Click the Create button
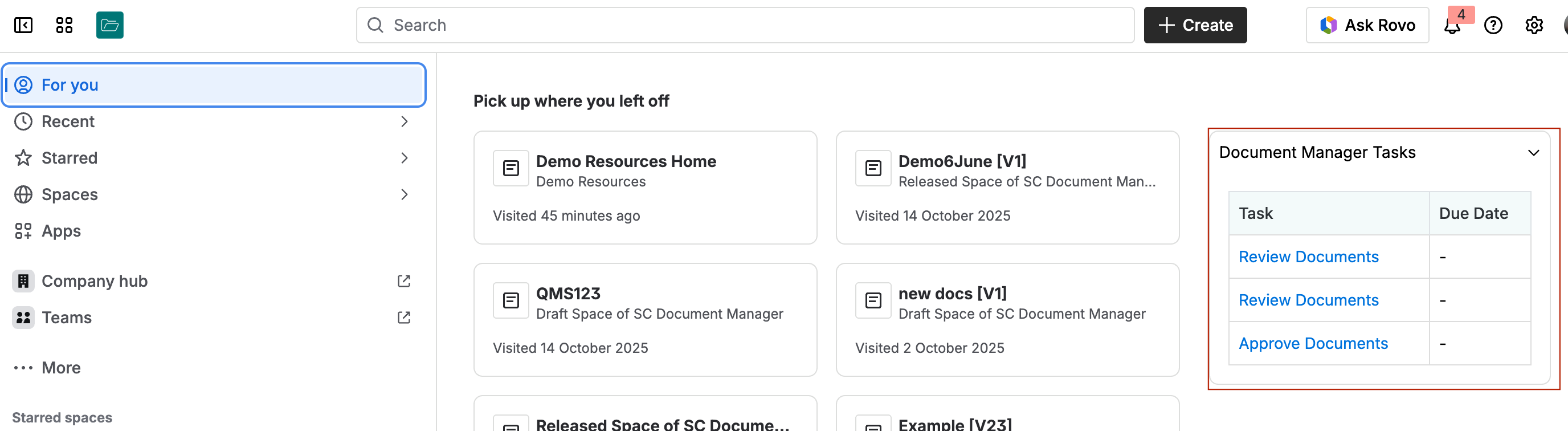This screenshot has width=1568, height=431. [x=1195, y=25]
